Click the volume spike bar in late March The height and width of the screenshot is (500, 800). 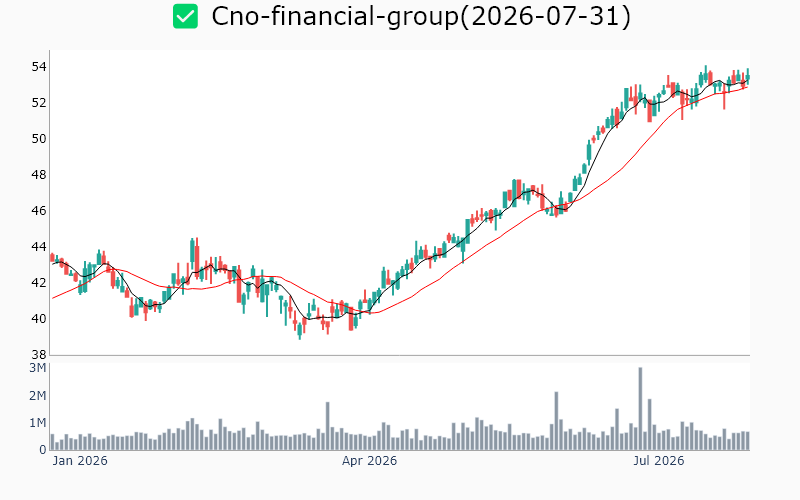[x=328, y=426]
